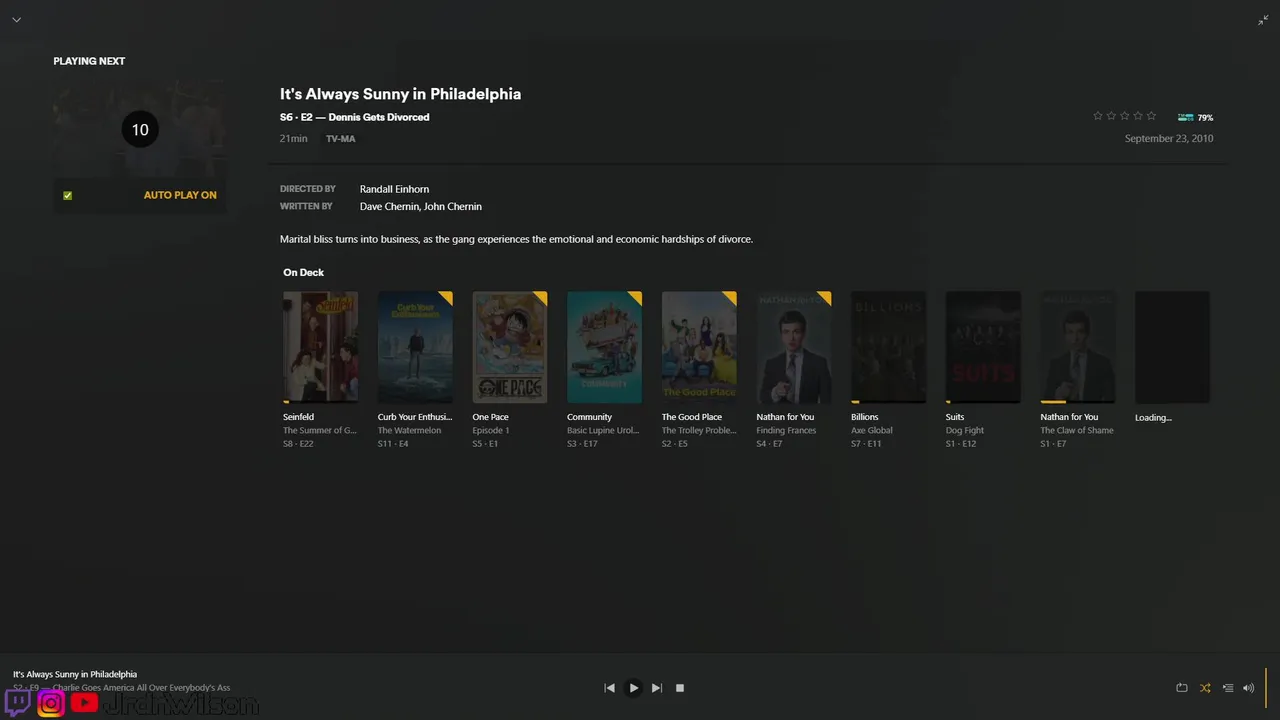Open the Suits poster
1280x720 pixels.
click(x=983, y=347)
